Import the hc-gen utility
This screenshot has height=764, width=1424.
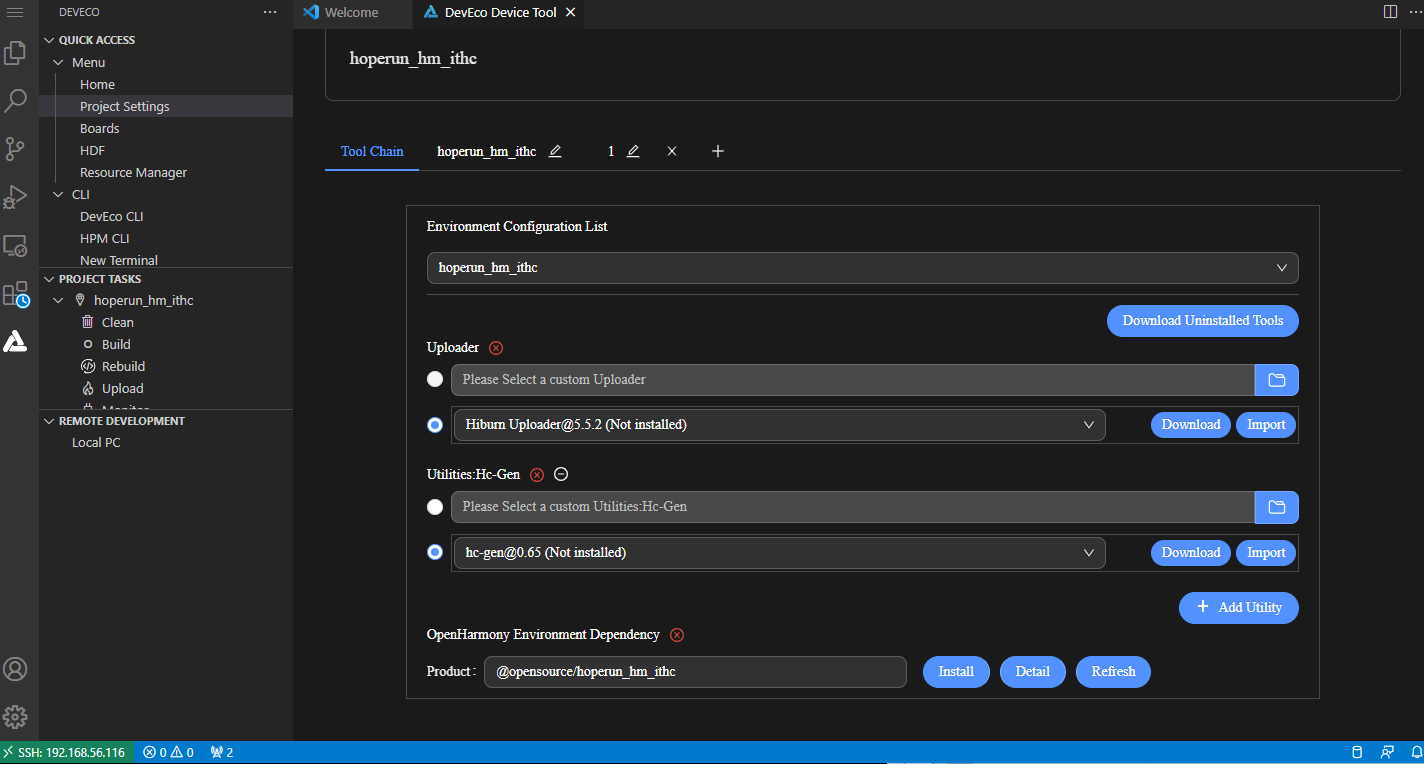[1266, 552]
